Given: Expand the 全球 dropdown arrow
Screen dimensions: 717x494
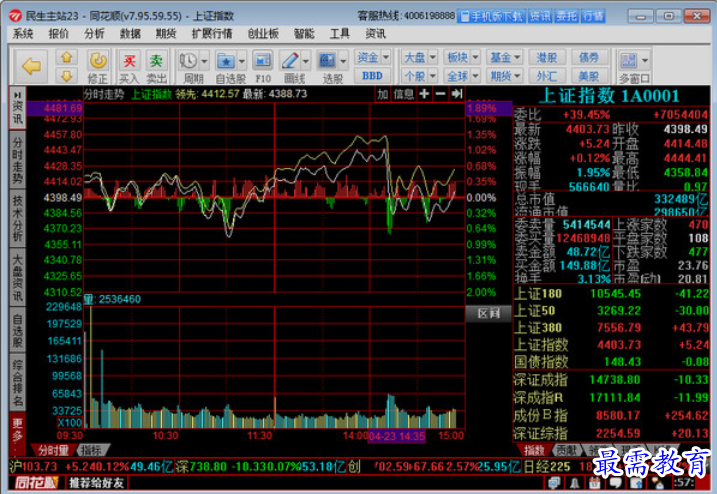Looking at the screenshot, I should click(475, 75).
